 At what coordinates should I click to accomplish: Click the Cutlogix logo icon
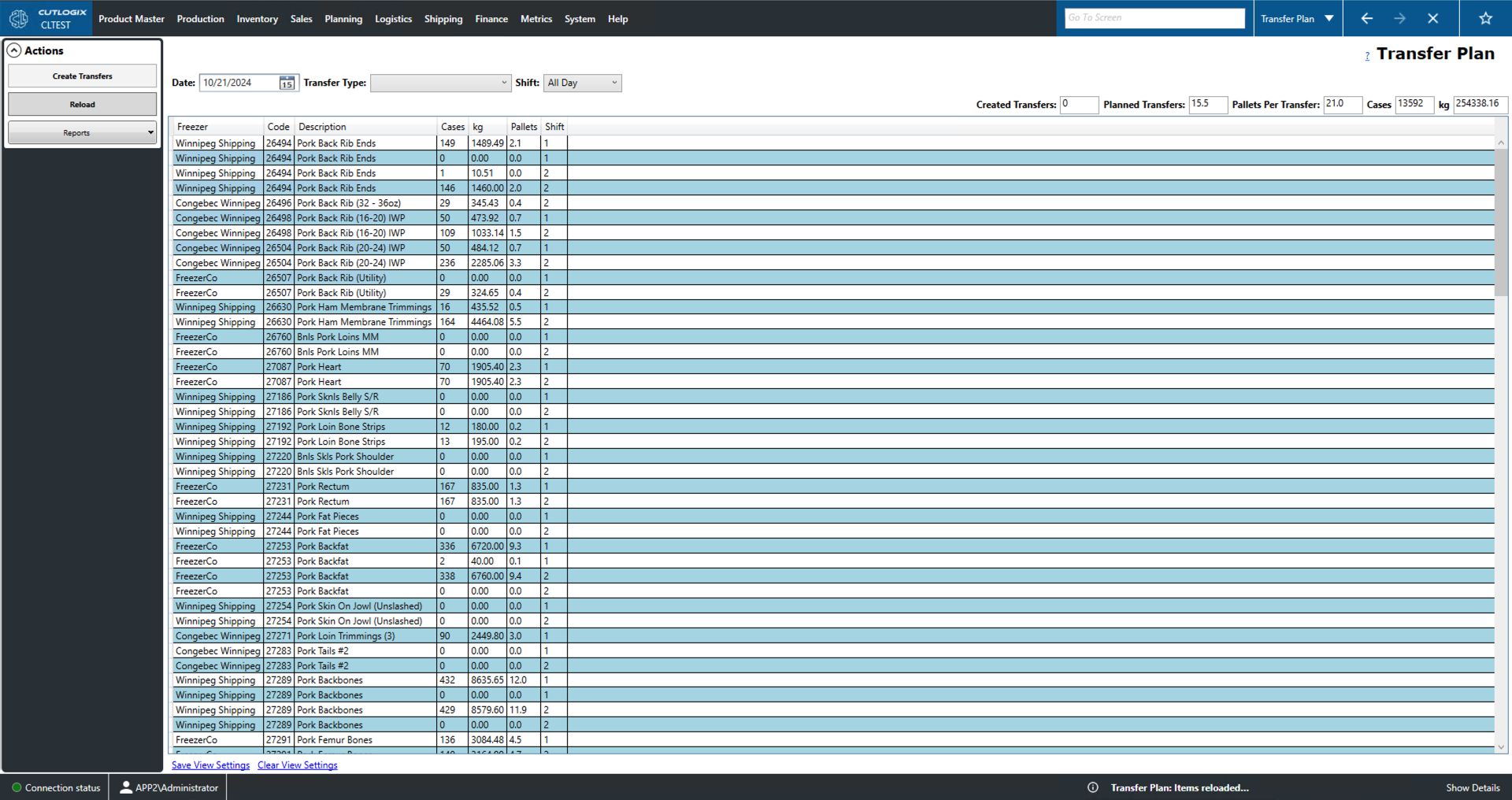pyautogui.click(x=19, y=19)
